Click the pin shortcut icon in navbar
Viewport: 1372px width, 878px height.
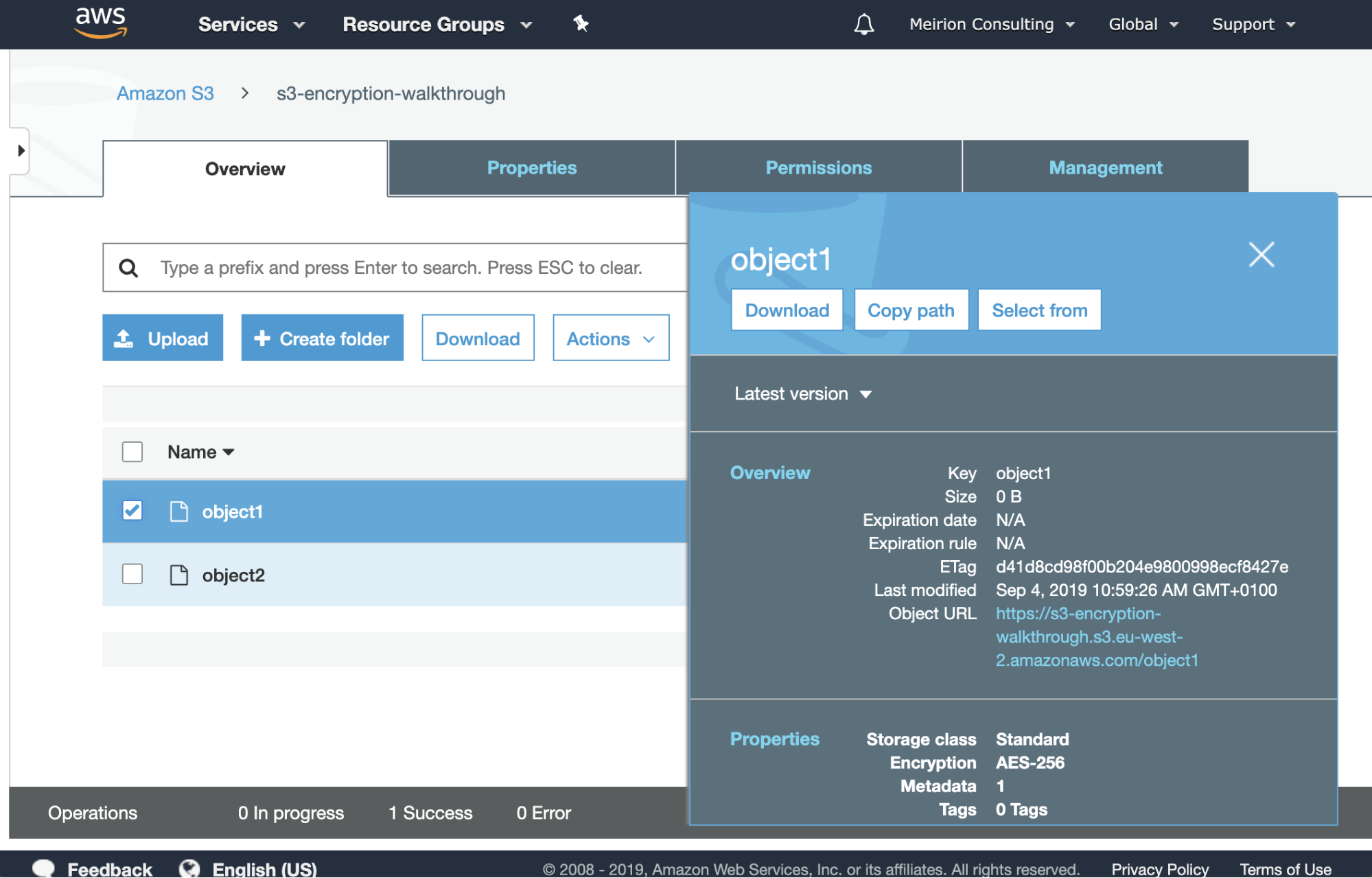click(x=581, y=24)
